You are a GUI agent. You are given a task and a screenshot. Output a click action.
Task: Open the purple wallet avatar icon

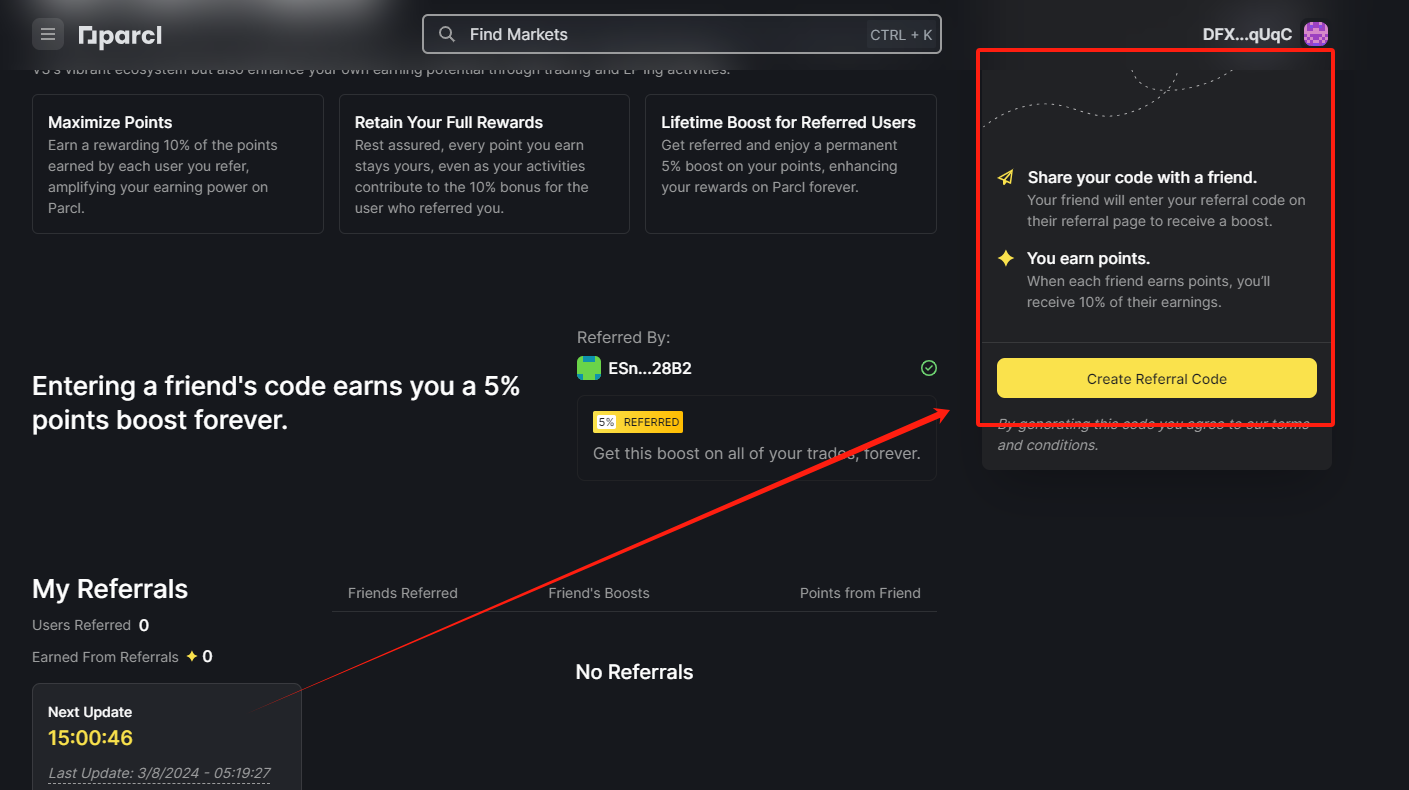pyautogui.click(x=1316, y=34)
